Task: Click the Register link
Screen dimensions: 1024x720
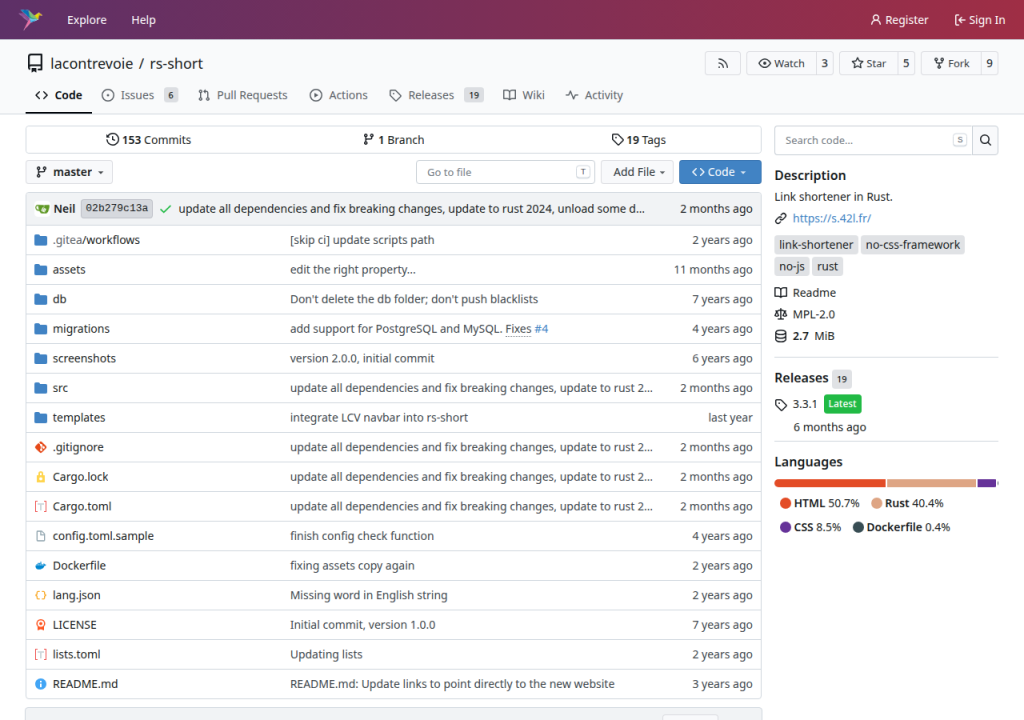Action: pos(899,20)
